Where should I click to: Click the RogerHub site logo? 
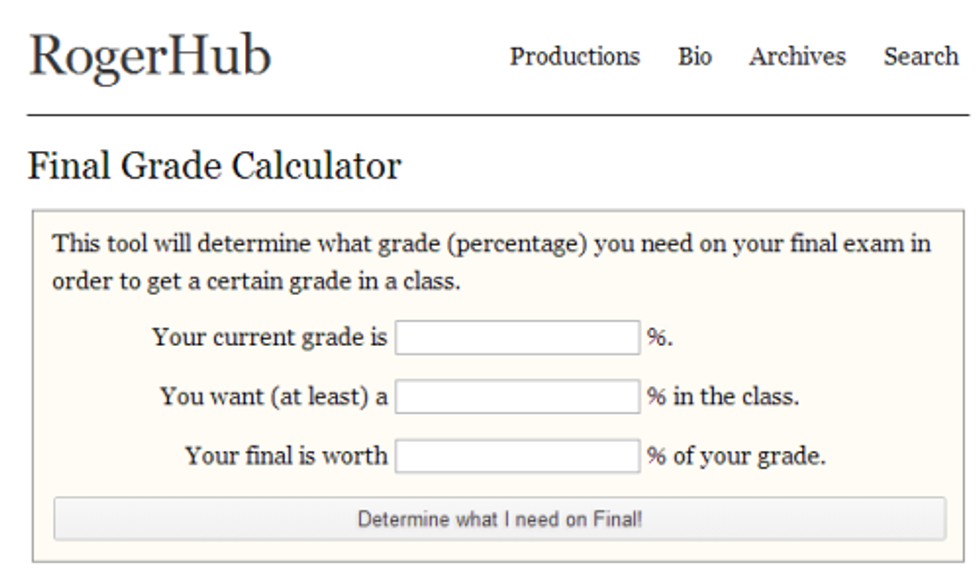(150, 56)
